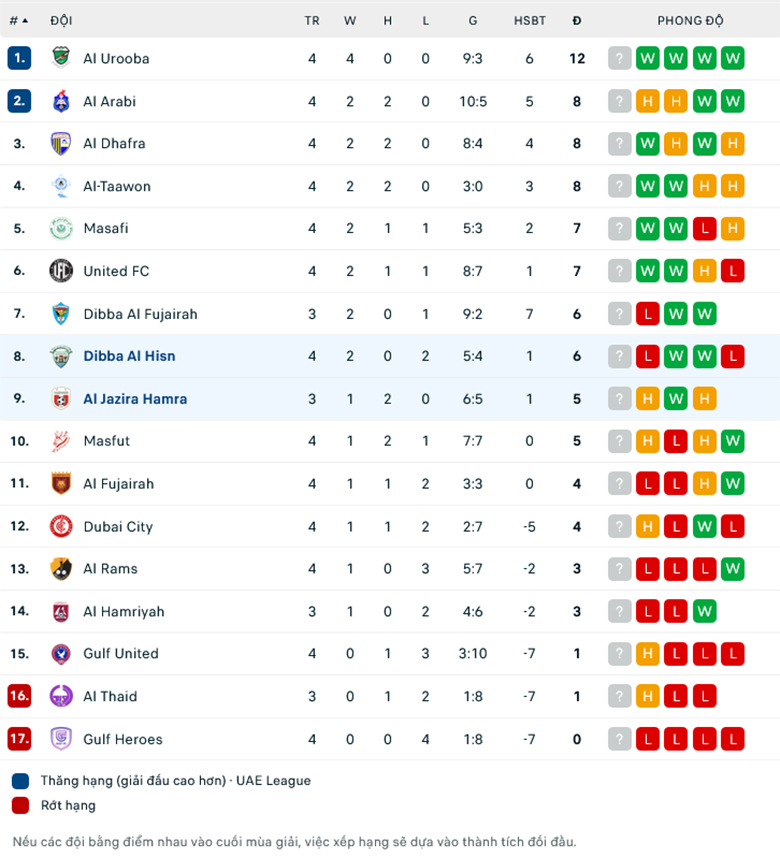780x858 pixels.
Task: Click the Al Arabi club logo
Action: pos(61,101)
